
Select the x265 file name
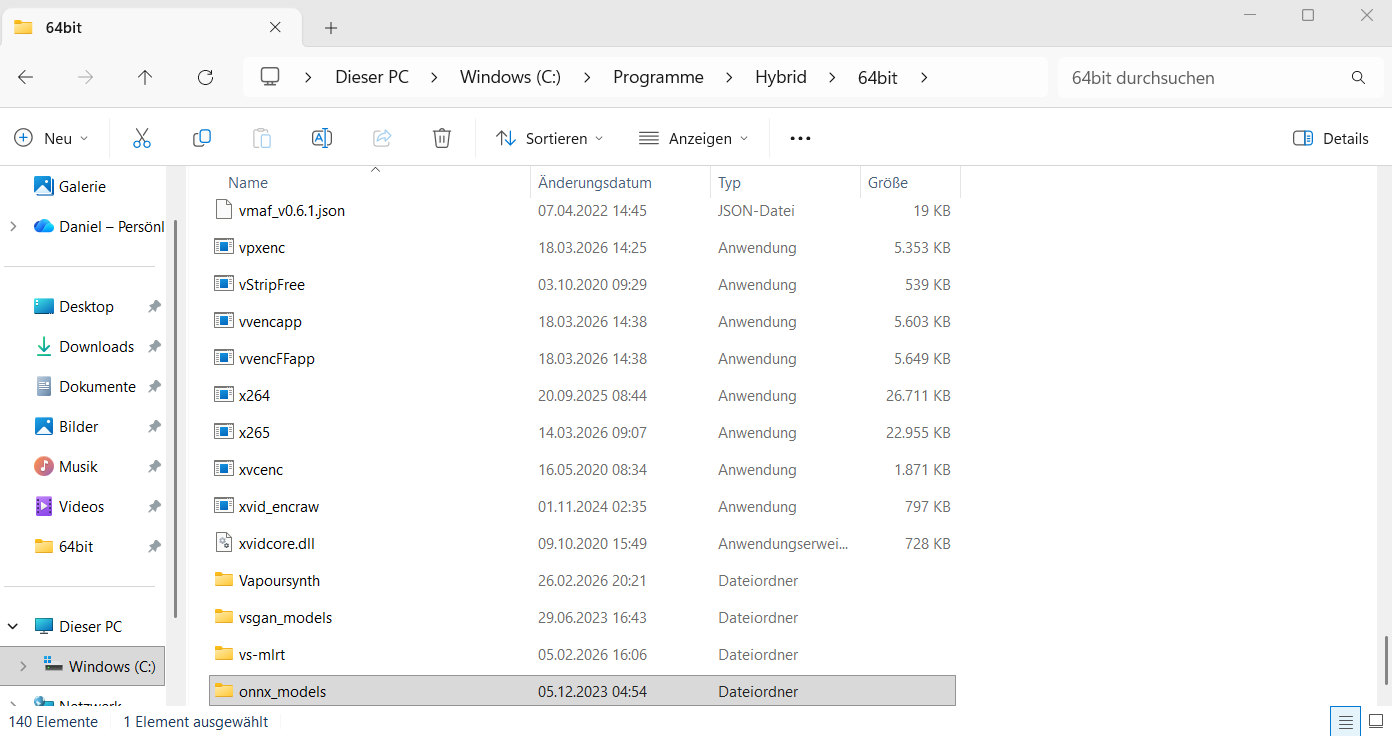[255, 432]
